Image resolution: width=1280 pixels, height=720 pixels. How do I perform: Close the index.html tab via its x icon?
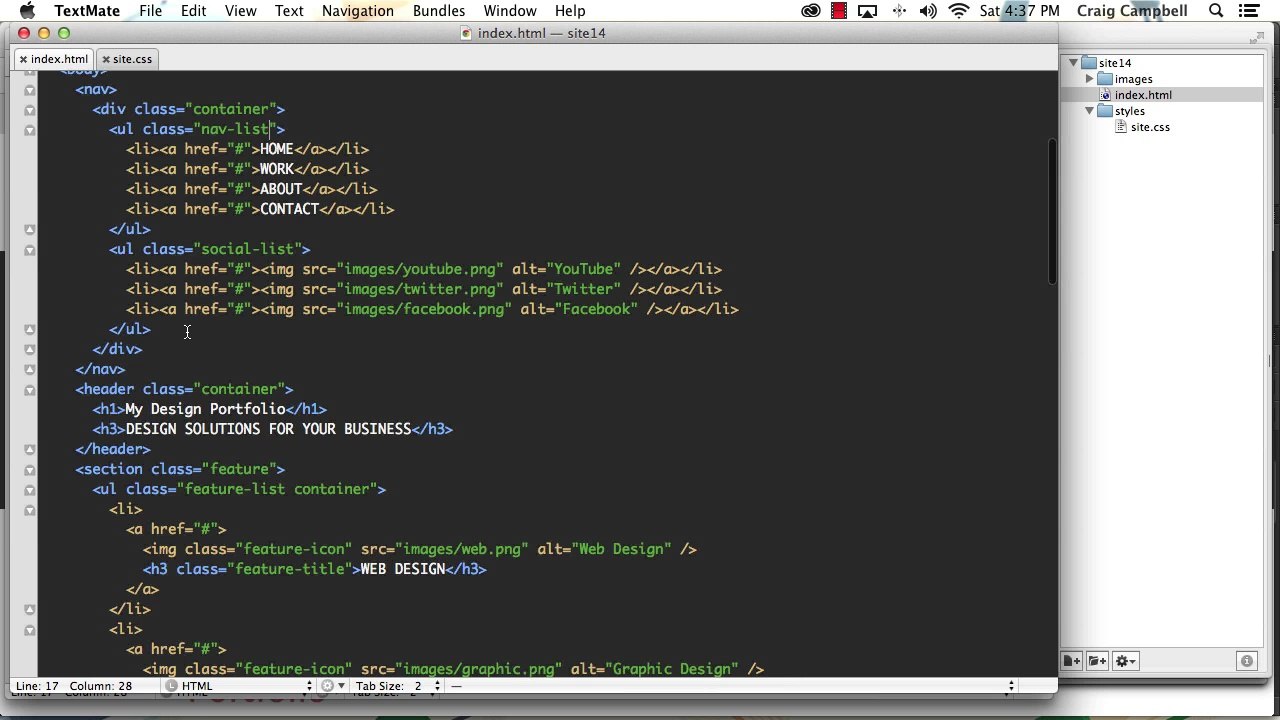pyautogui.click(x=23, y=59)
